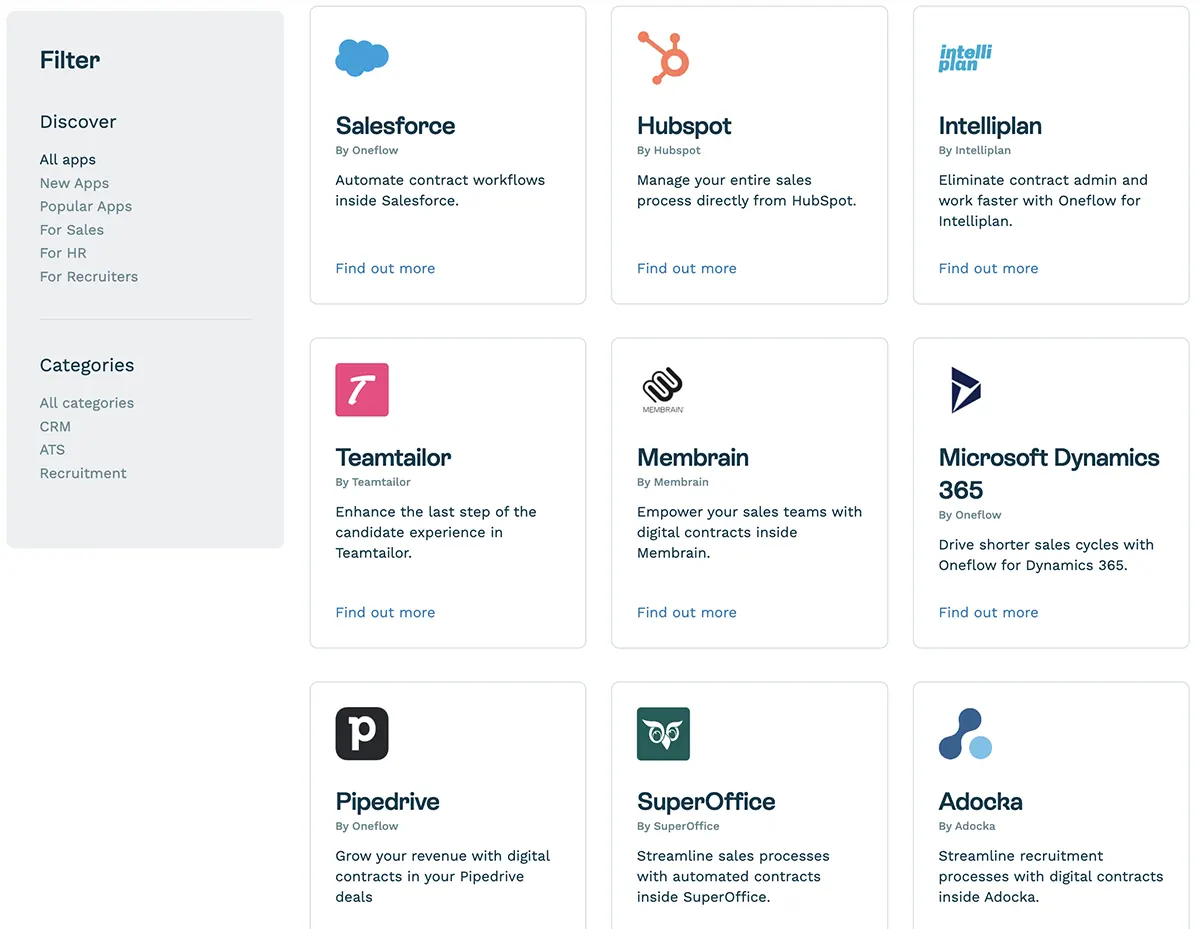The width and height of the screenshot is (1200, 929).
Task: Click the pink Teamtailor logo icon
Action: coord(362,390)
